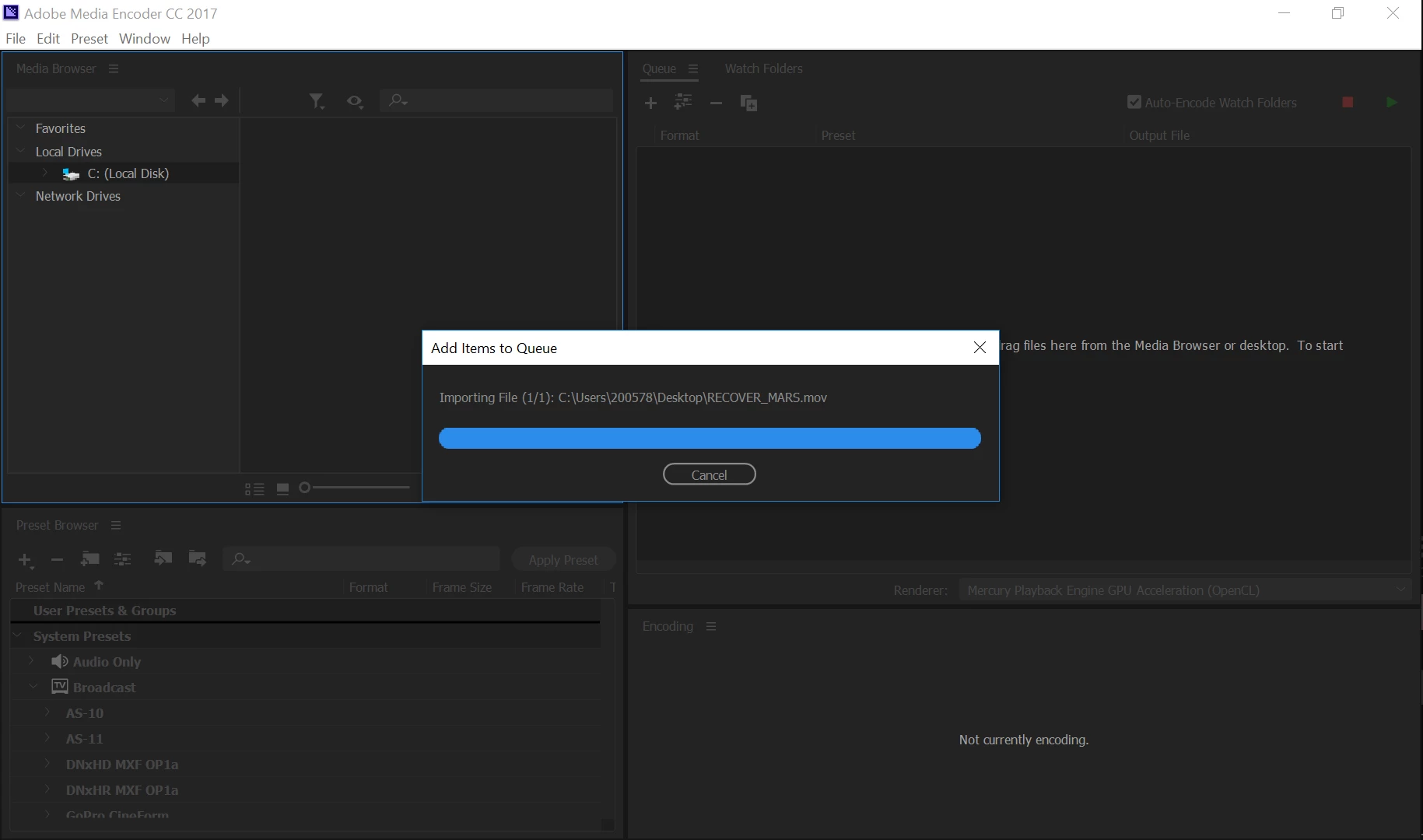Delete preset with minus icon
Screen dimensions: 1423x840
click(57, 559)
